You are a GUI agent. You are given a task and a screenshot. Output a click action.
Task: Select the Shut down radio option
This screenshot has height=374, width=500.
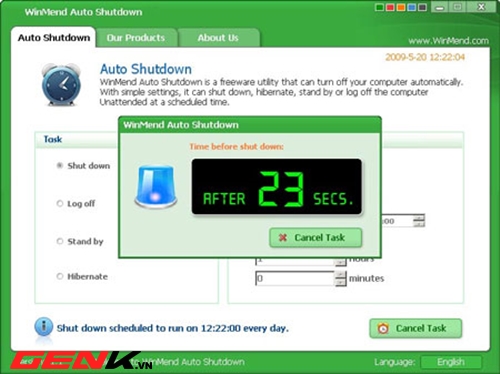pyautogui.click(x=60, y=165)
